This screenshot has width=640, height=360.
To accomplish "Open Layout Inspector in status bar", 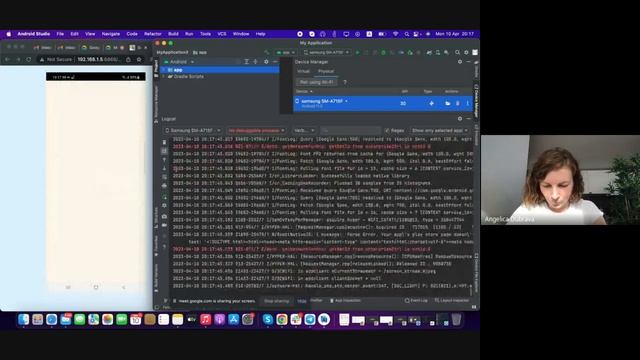I will coord(452,300).
